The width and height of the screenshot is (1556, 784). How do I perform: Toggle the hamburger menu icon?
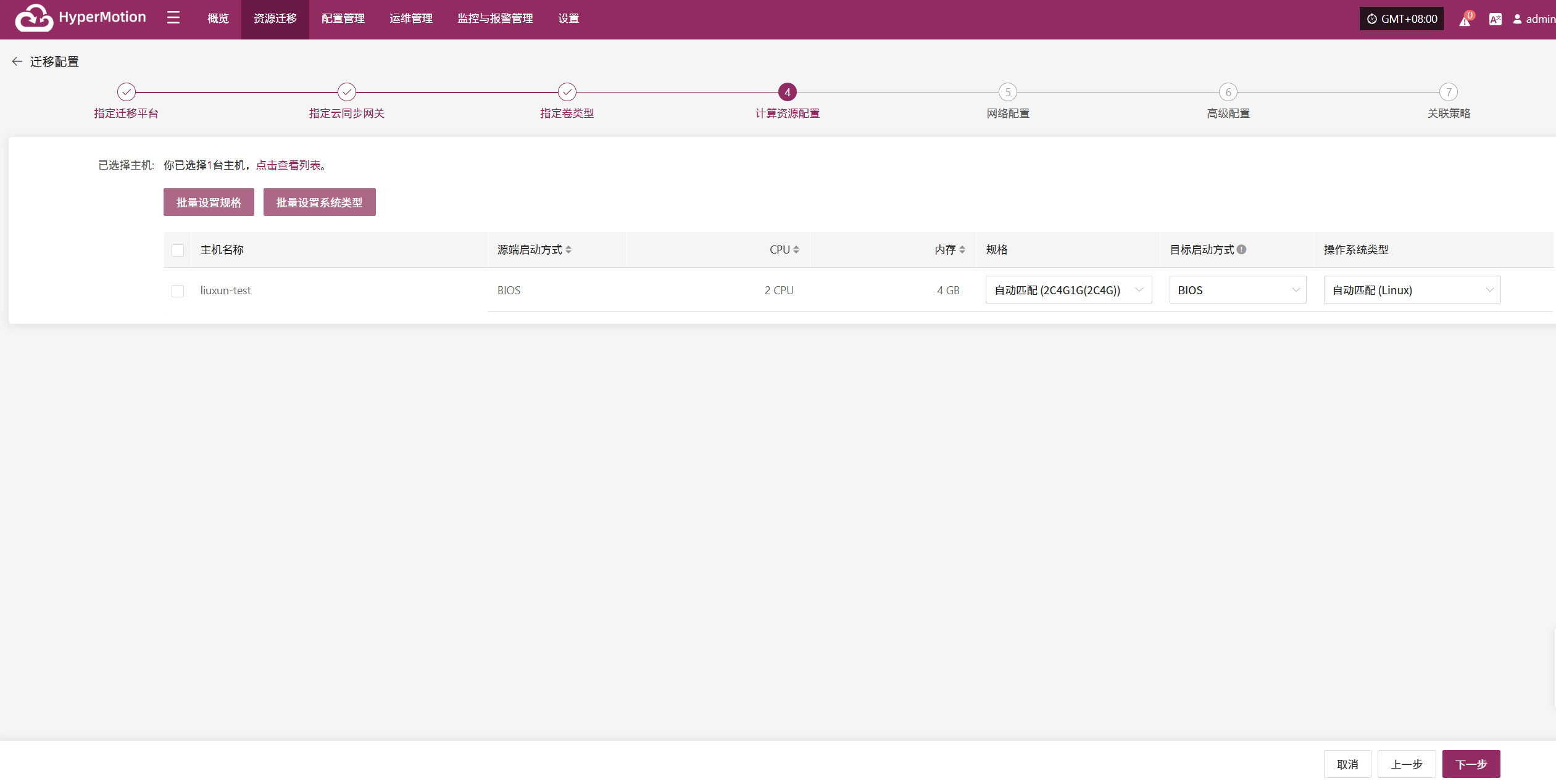173,18
